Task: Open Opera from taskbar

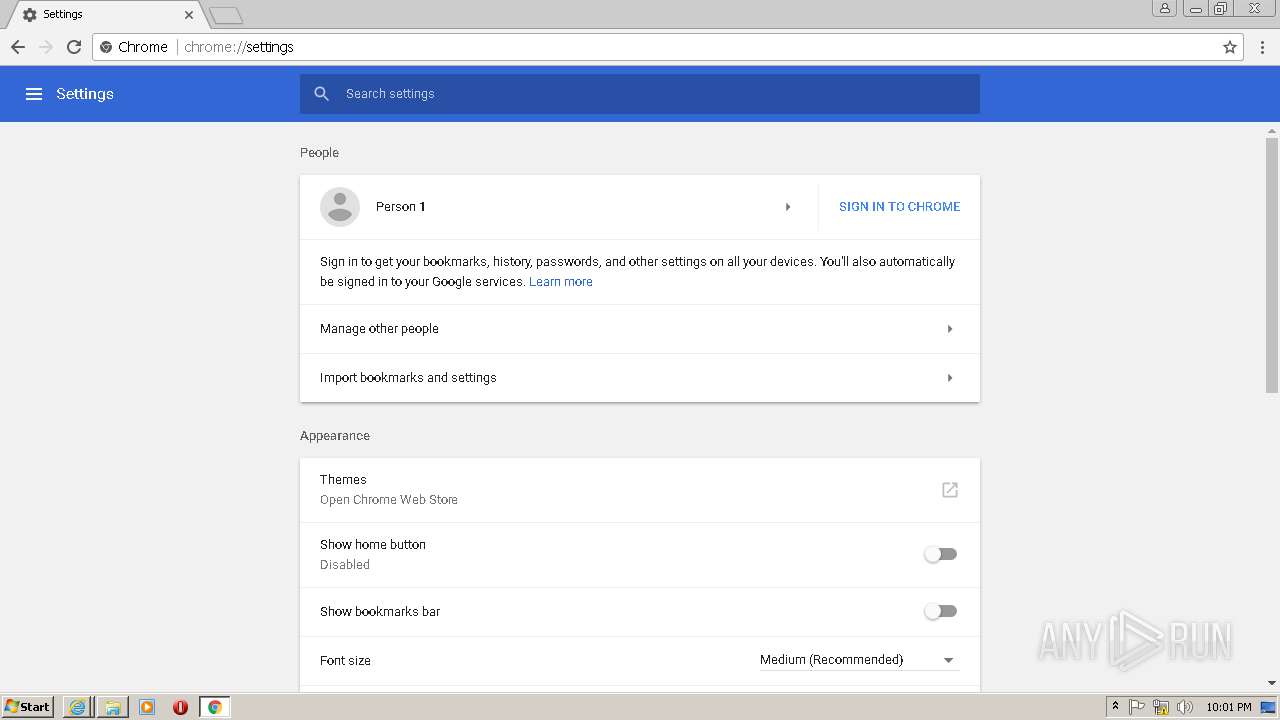Action: pos(181,707)
